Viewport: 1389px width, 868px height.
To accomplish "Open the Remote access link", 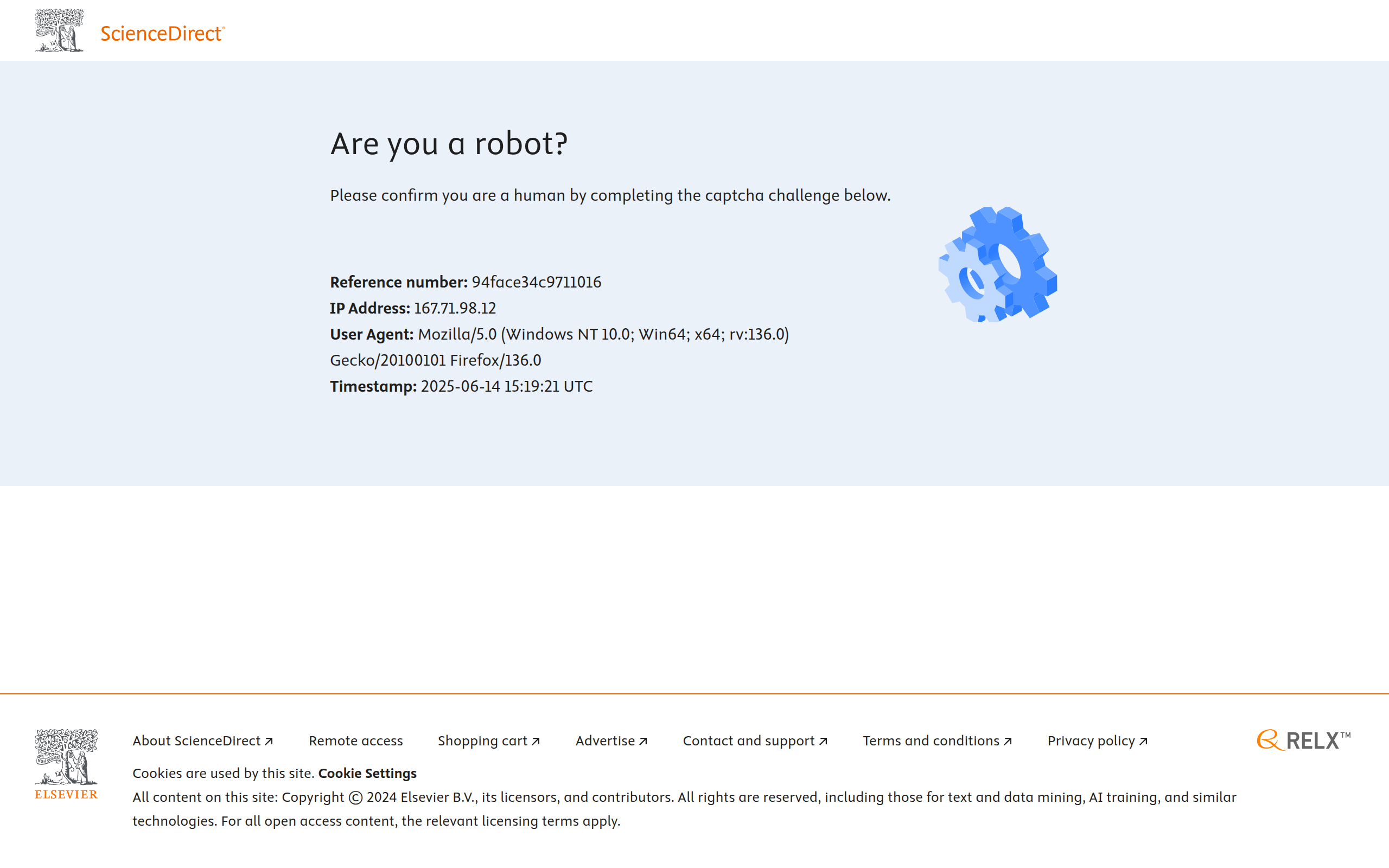I will (356, 741).
